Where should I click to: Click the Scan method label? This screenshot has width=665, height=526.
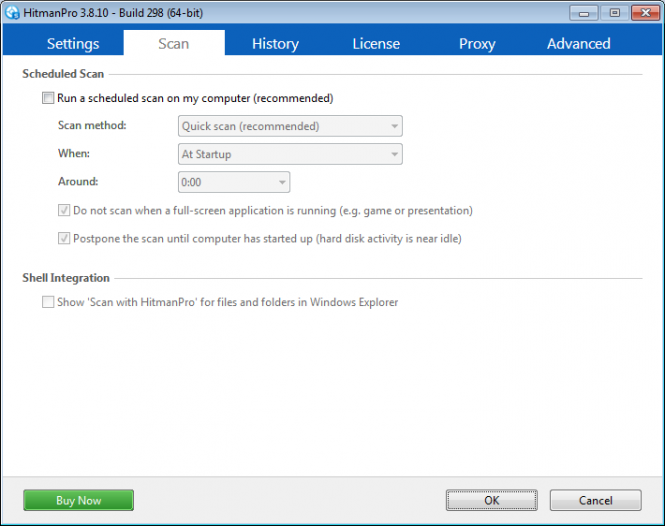[92, 126]
